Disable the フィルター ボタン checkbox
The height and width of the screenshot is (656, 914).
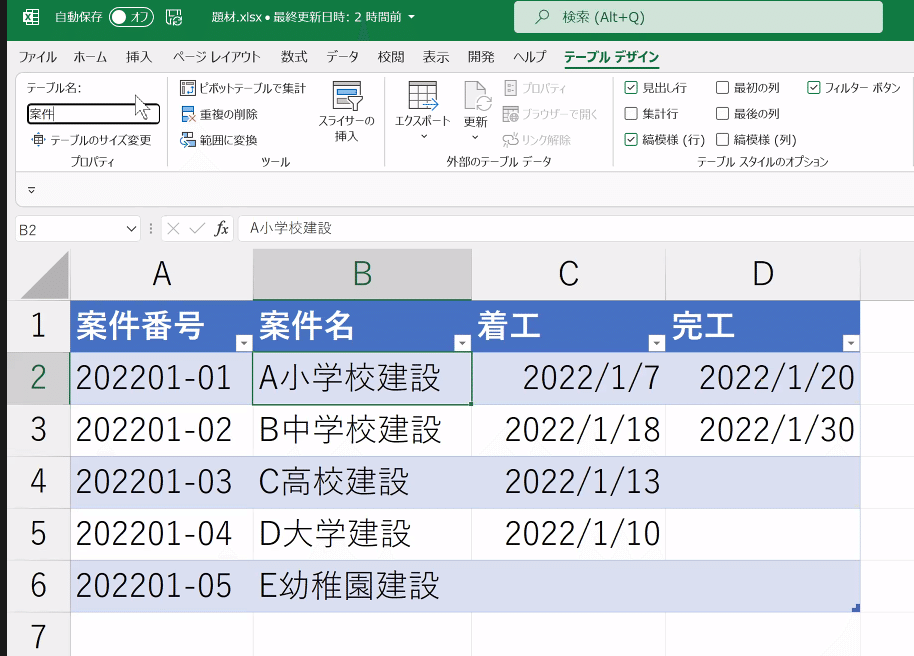click(813, 88)
